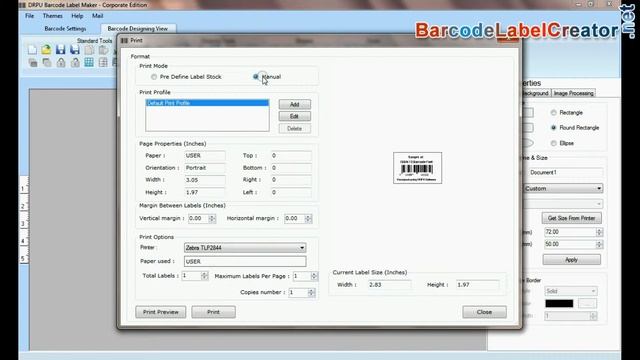Click the Left margin field
Image resolution: width=640 pixels, height=360 pixels.
pos(291,192)
